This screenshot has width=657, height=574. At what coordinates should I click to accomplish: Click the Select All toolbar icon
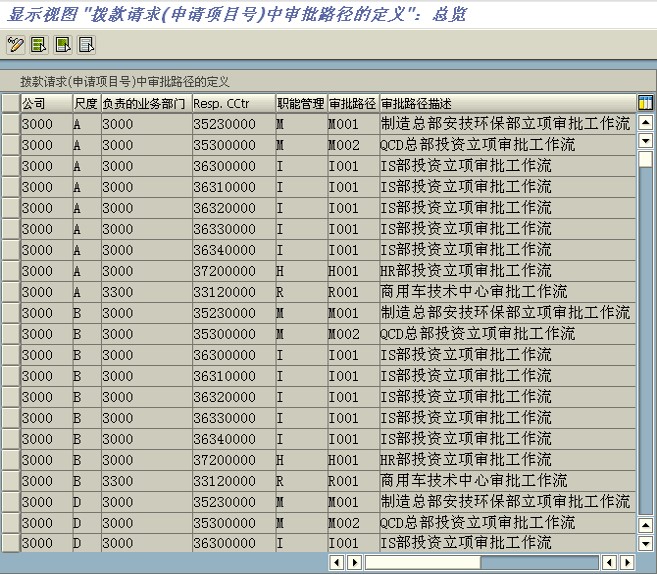pos(38,44)
